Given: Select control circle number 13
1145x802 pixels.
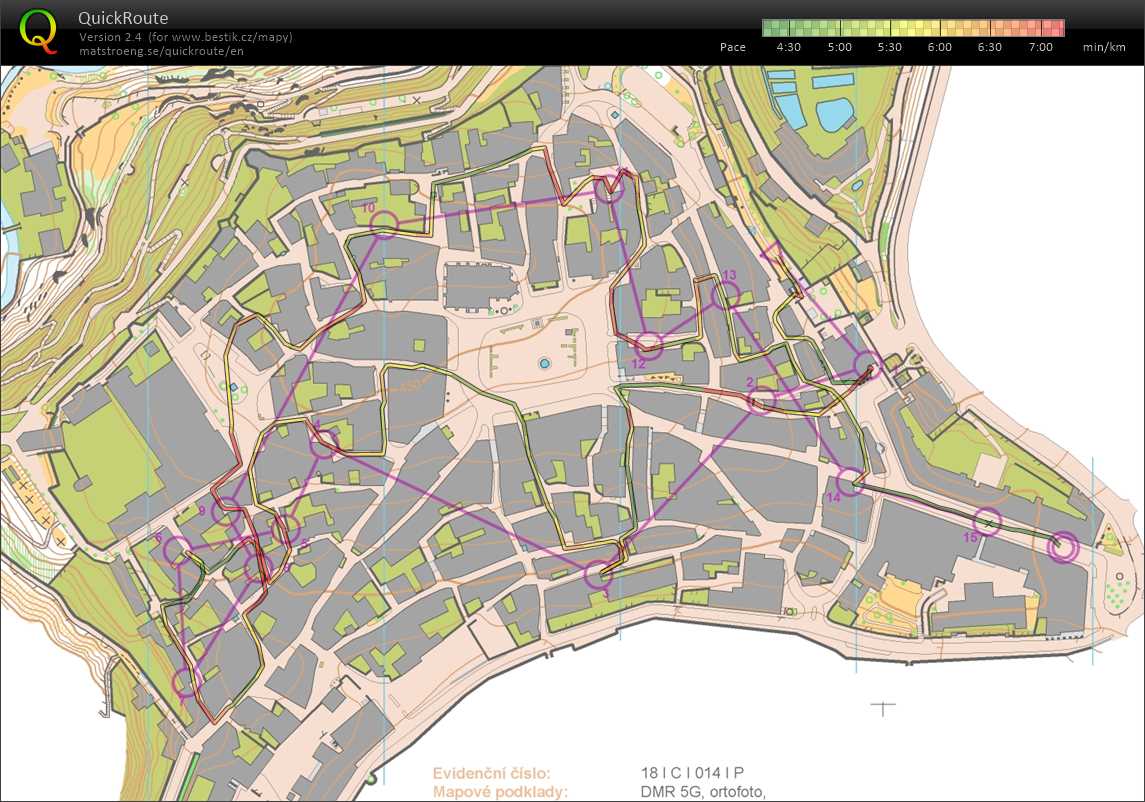Looking at the screenshot, I should [x=725, y=294].
